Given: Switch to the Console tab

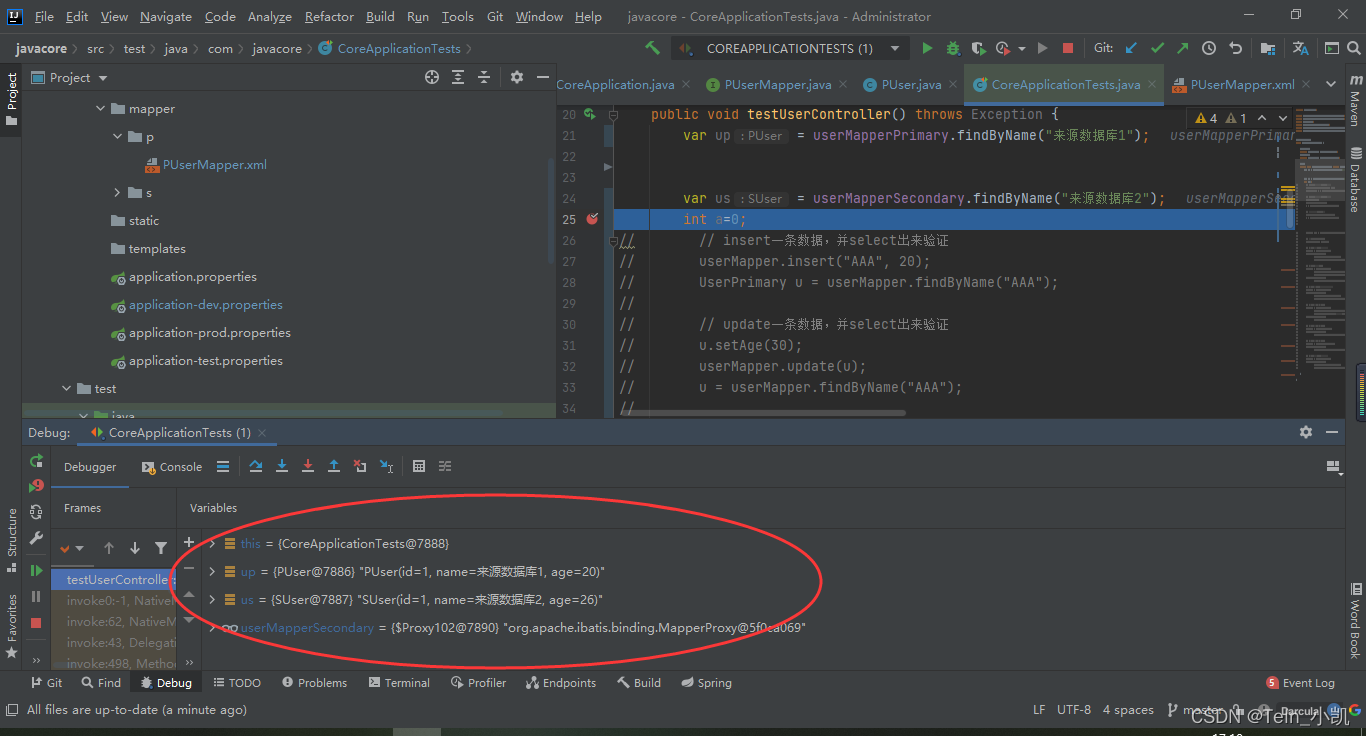Looking at the screenshot, I should [x=172, y=467].
